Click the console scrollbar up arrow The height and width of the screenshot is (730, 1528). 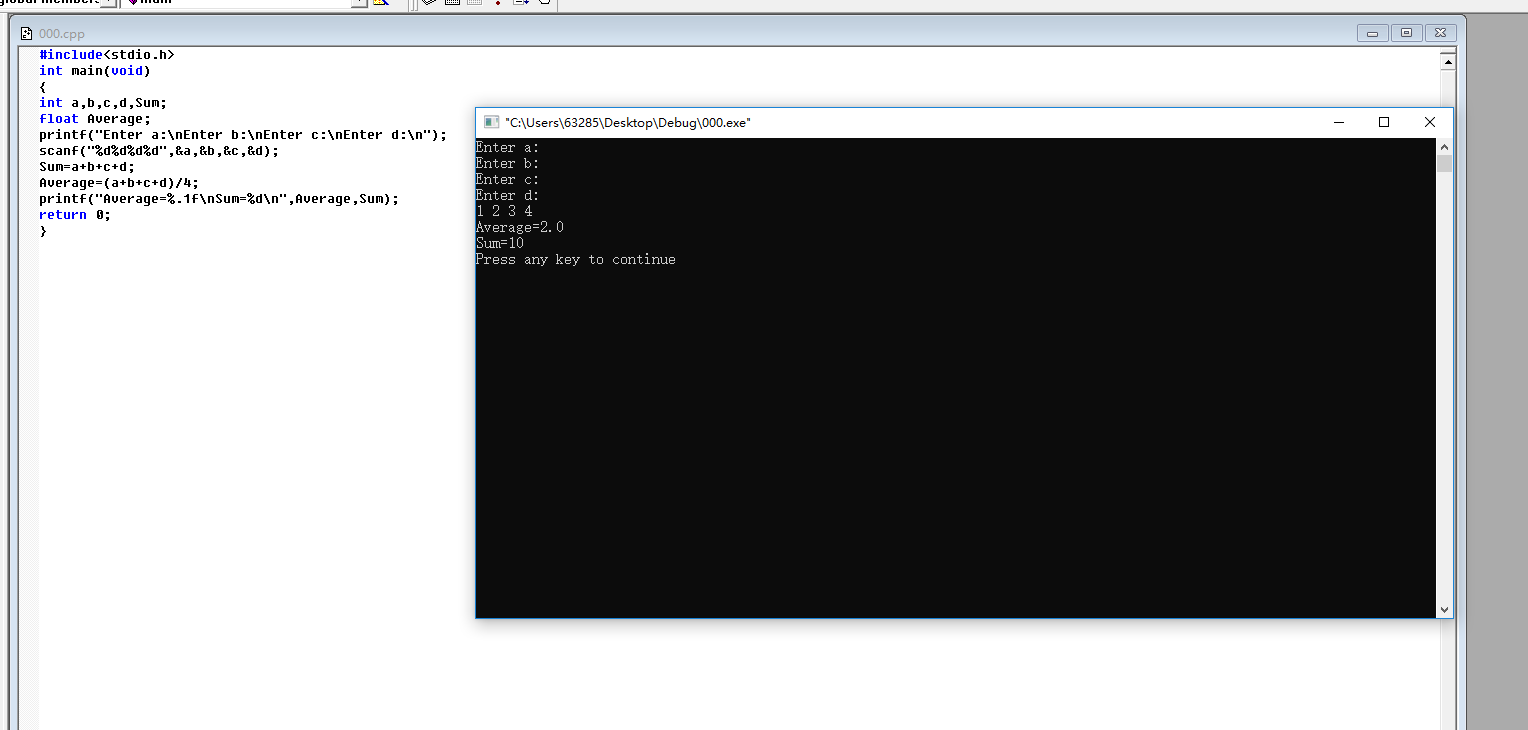(x=1444, y=146)
